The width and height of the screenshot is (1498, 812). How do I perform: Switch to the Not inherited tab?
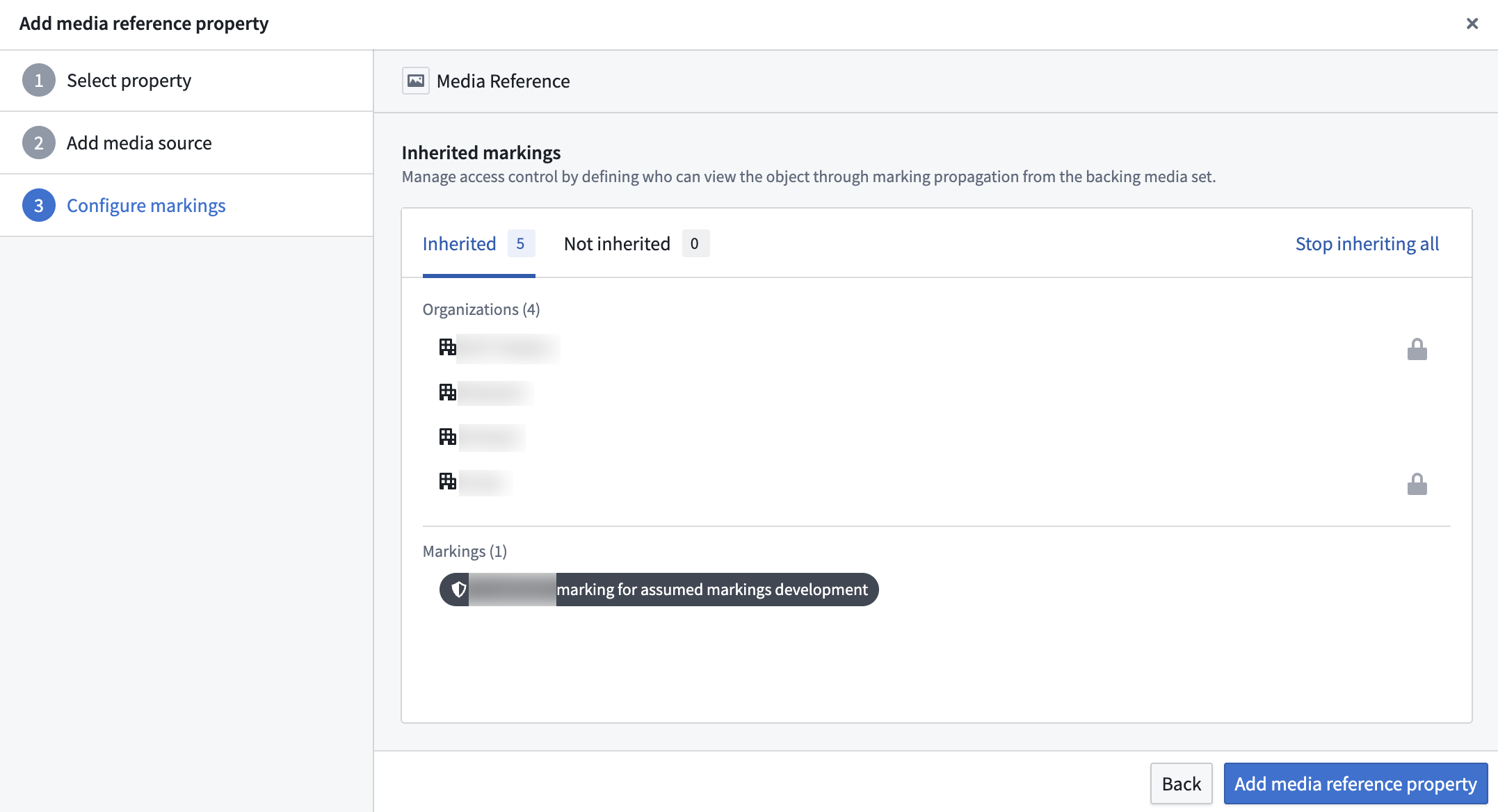tap(617, 244)
